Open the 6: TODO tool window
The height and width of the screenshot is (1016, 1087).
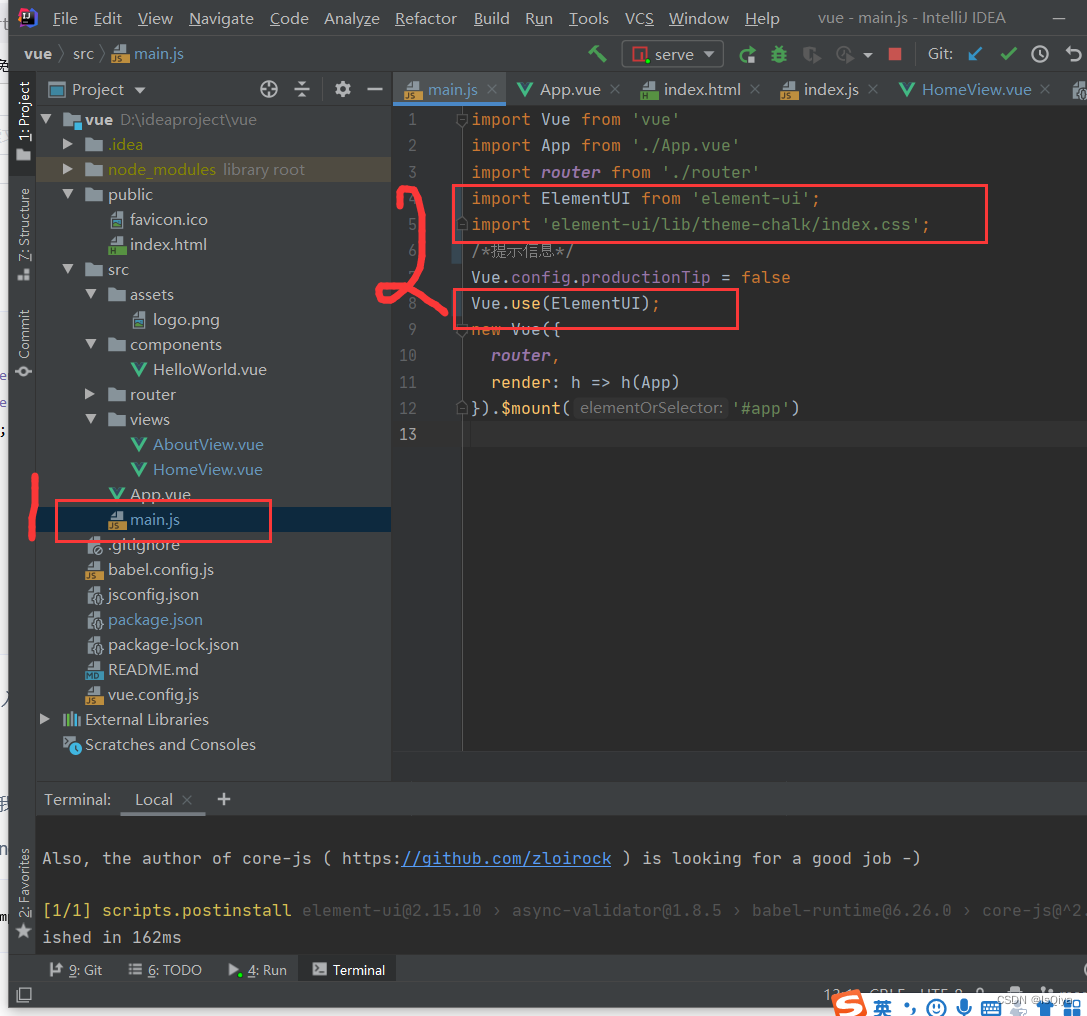pyautogui.click(x=165, y=970)
